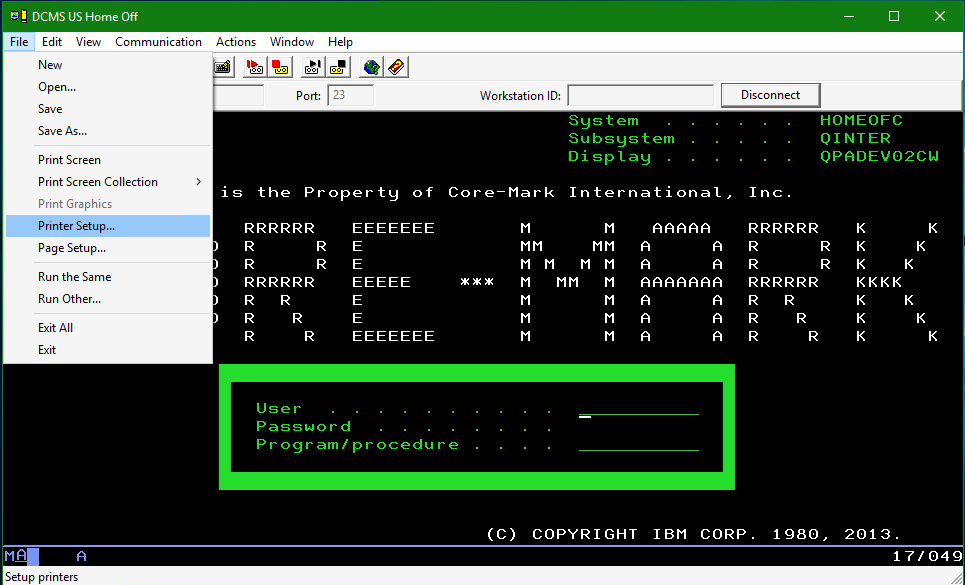Click the Disconnect button
Screen dimensions: 965x585
[x=771, y=95]
